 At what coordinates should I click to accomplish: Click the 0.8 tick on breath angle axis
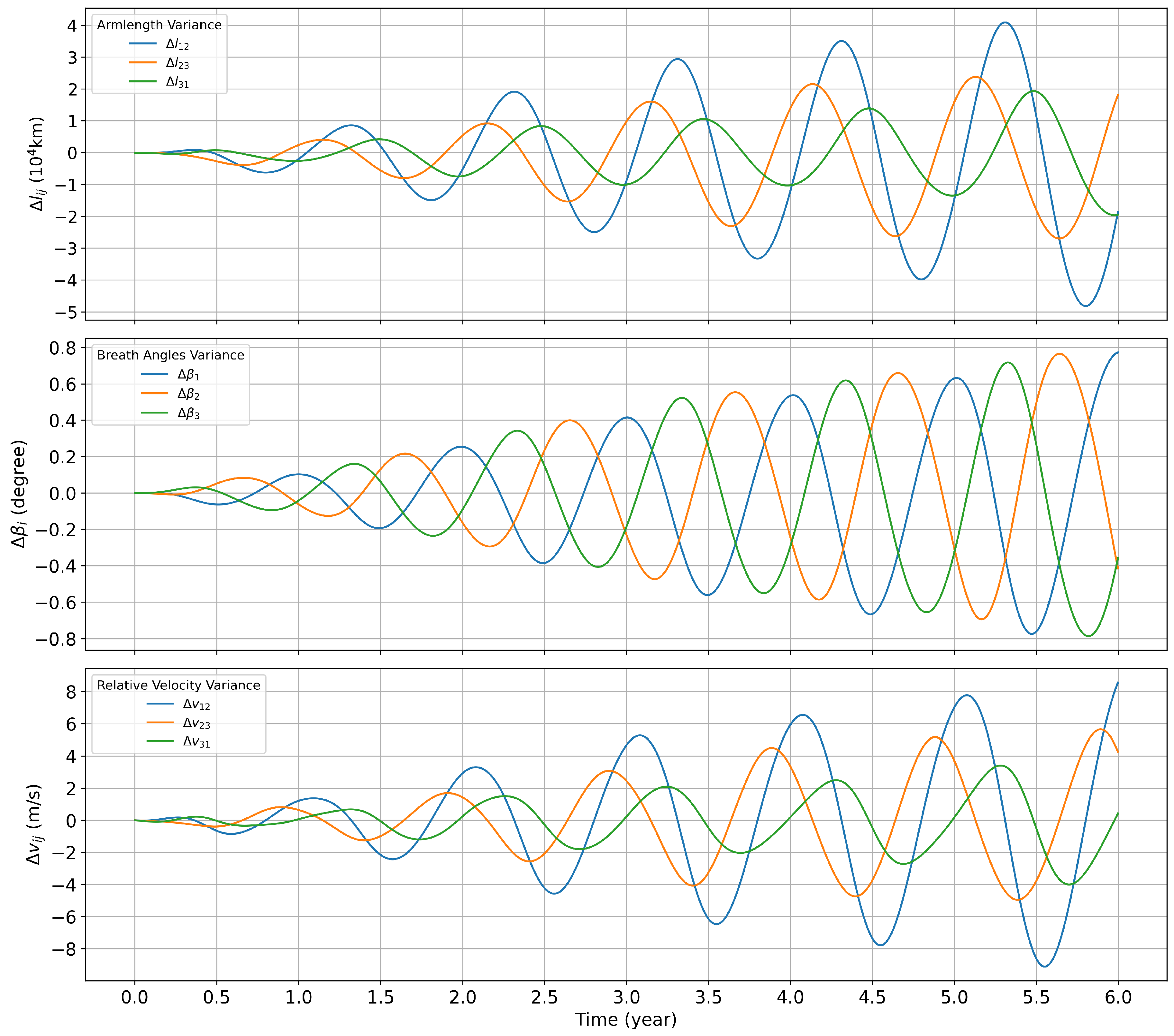[x=63, y=348]
